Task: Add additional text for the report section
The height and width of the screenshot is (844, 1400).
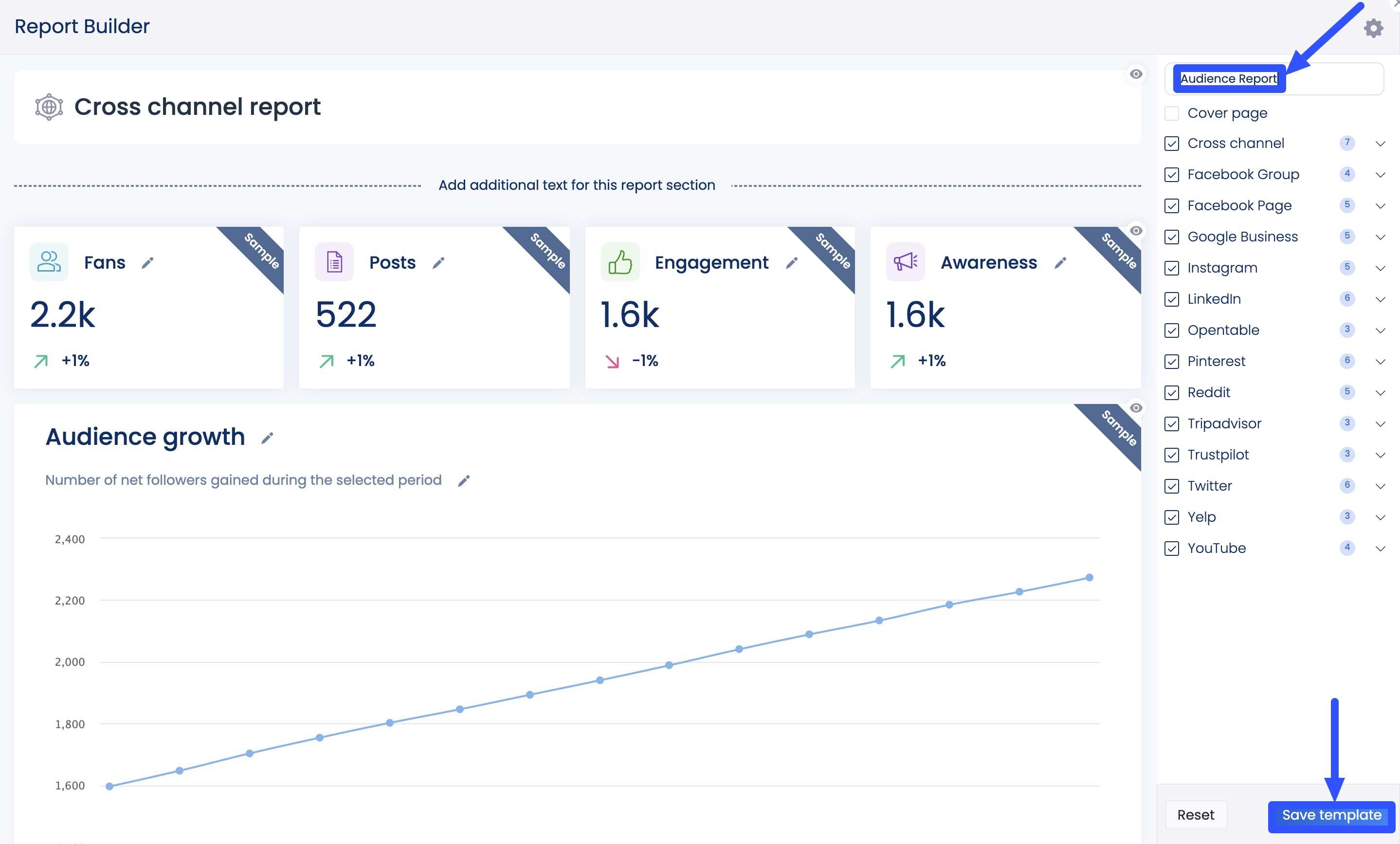Action: pyautogui.click(x=577, y=184)
